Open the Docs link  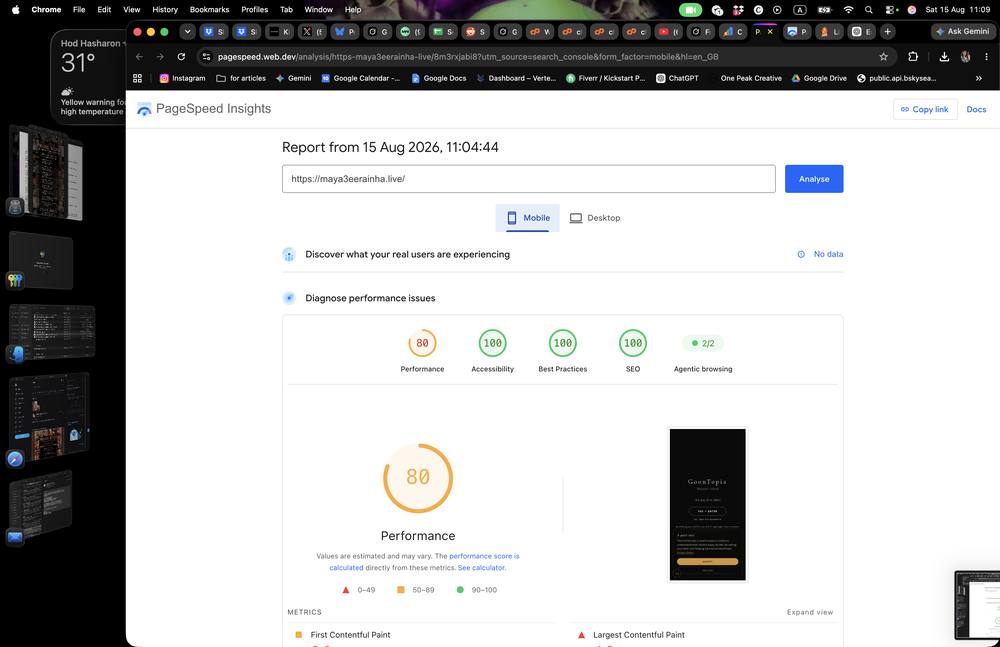click(x=976, y=109)
